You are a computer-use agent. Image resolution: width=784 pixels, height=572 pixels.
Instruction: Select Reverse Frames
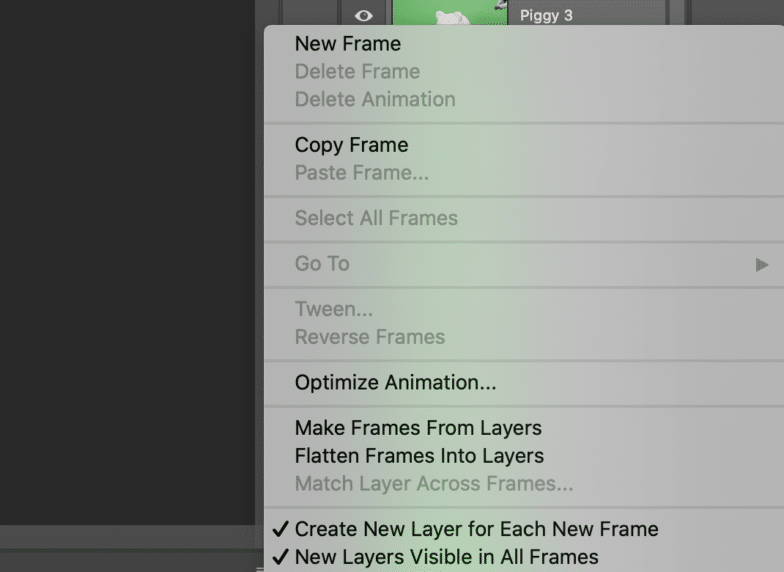coord(370,338)
